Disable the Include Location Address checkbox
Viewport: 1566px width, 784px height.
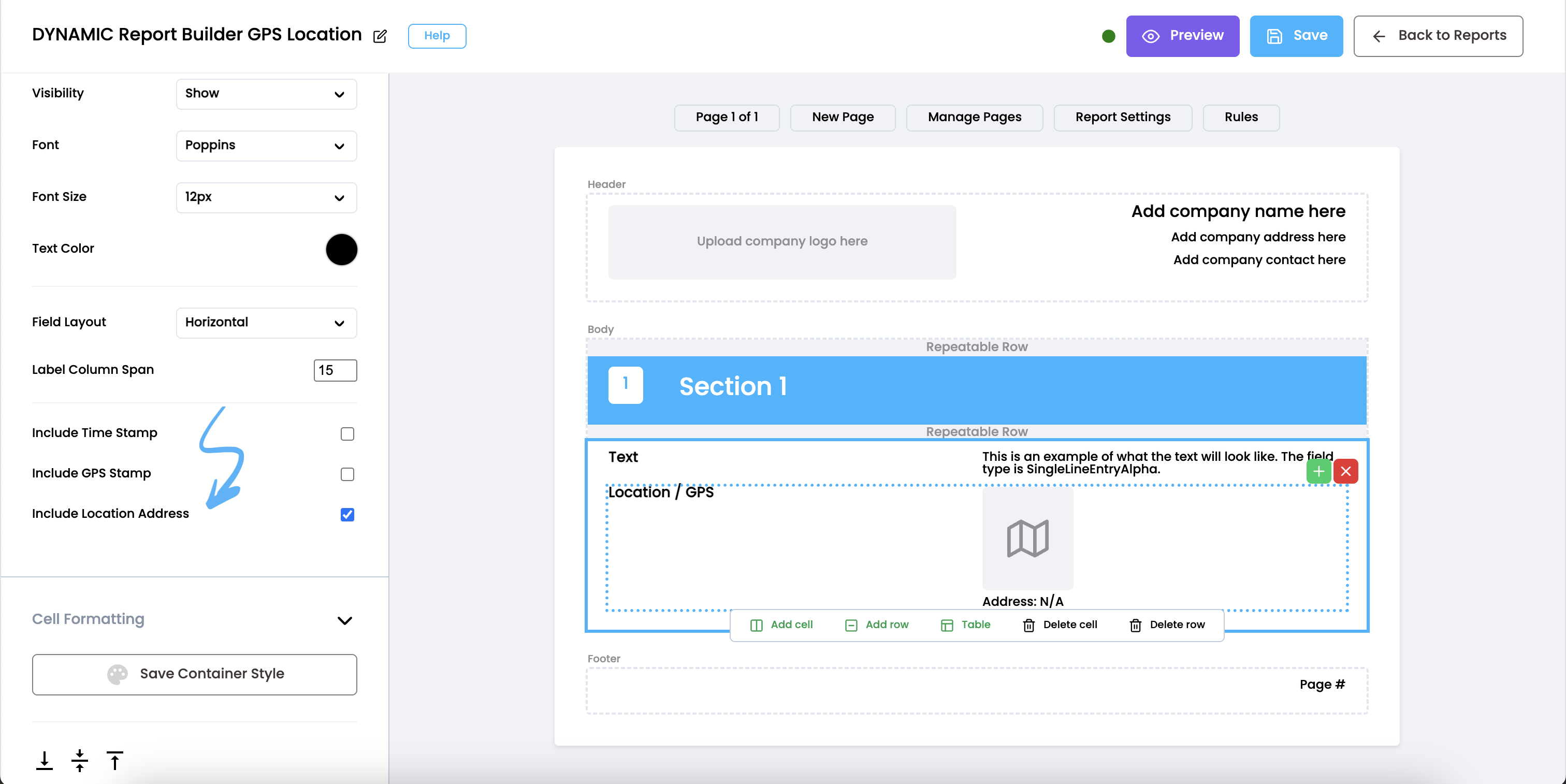347,515
